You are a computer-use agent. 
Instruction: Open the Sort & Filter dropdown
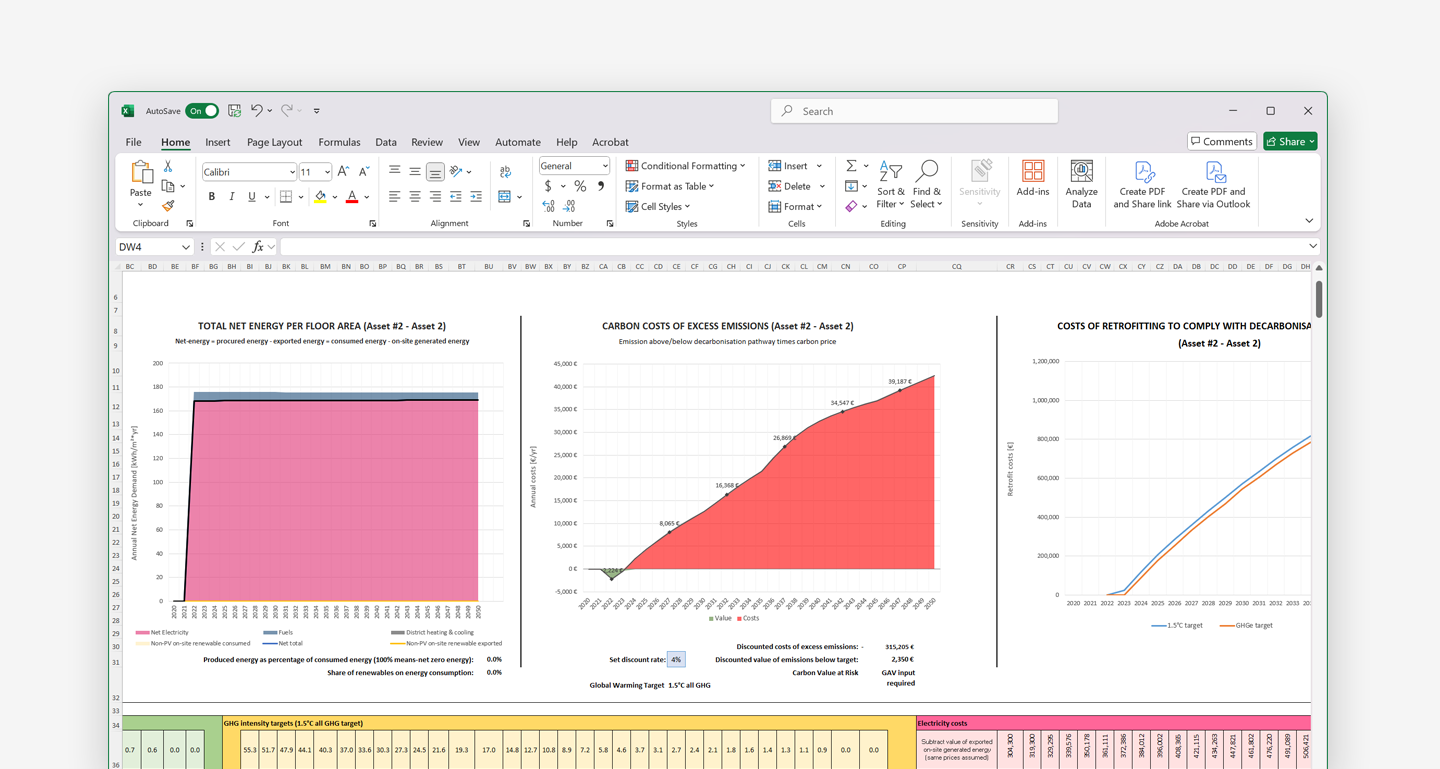[x=890, y=184]
